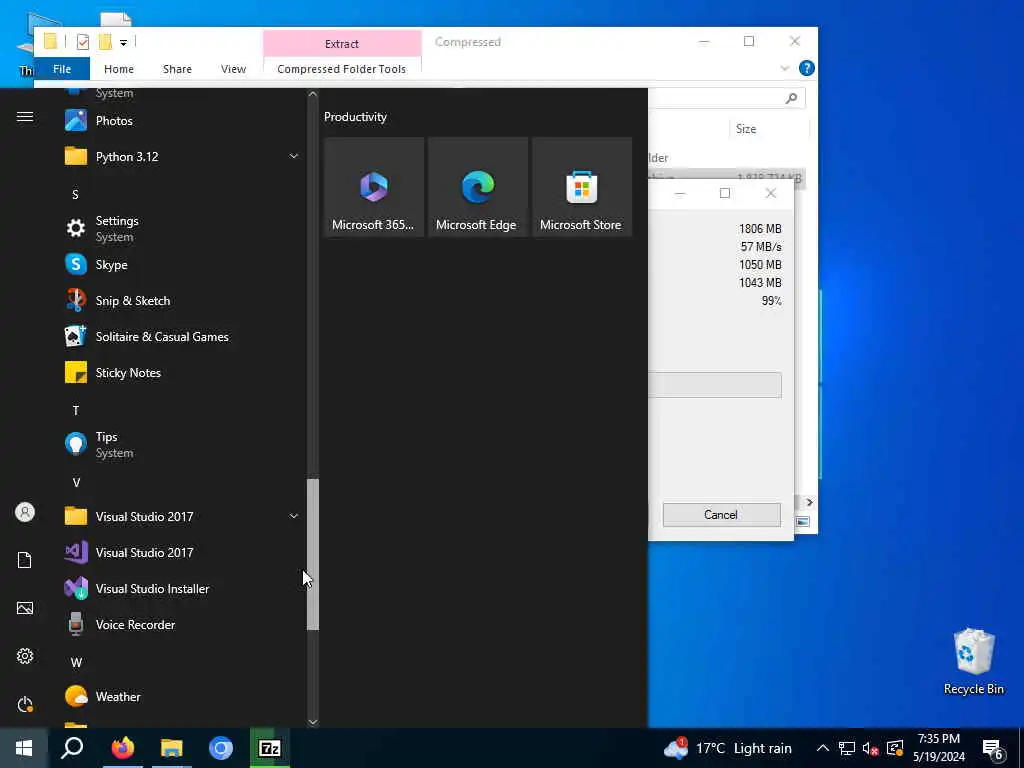
Task: Open File Explorer from the taskbar
Action: [172, 748]
